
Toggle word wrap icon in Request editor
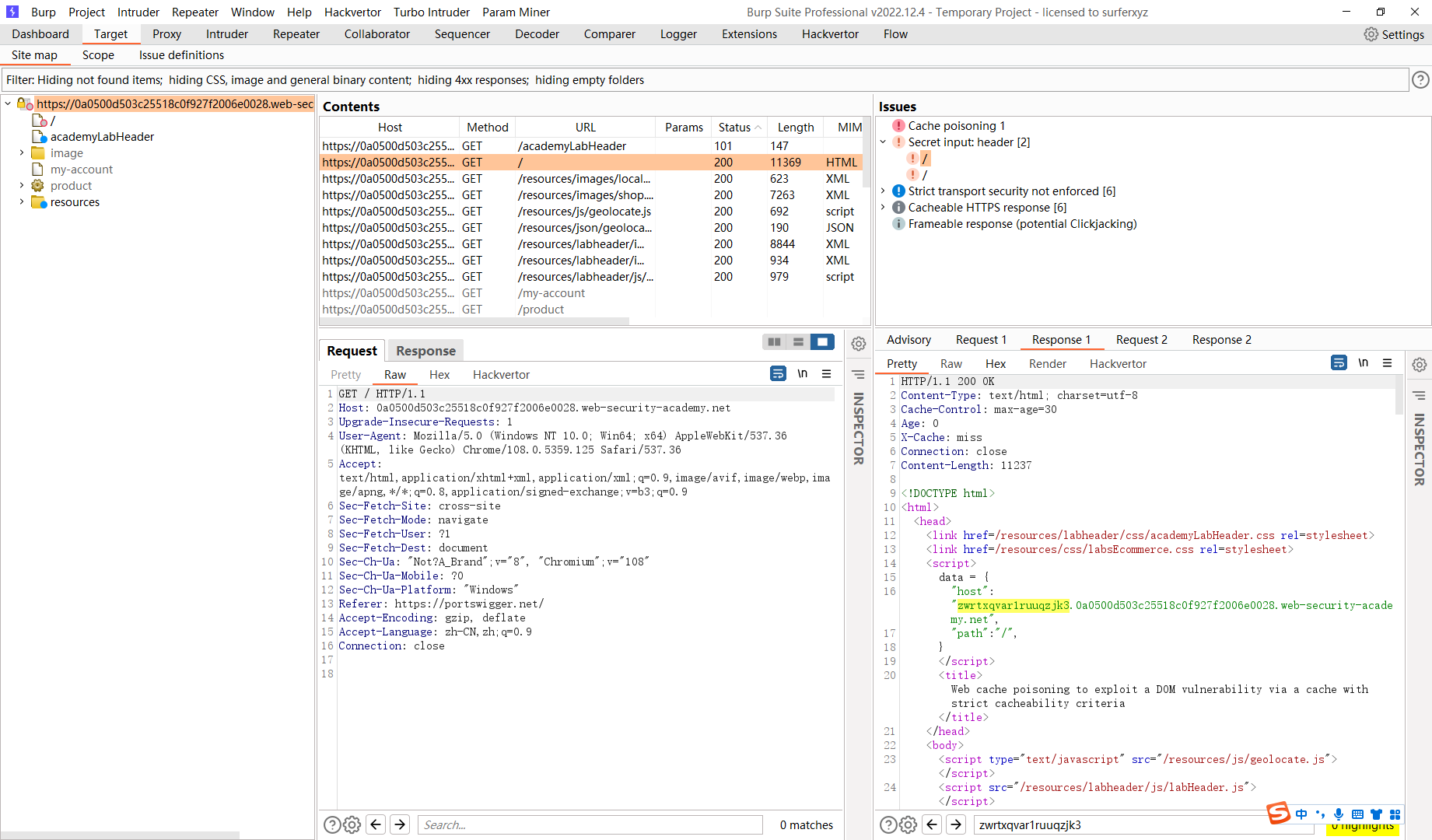[x=778, y=373]
